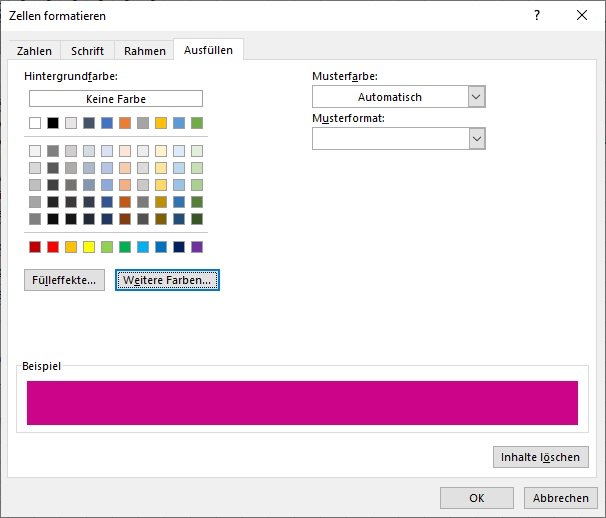Confirm with the OK button
Viewport: 606px width, 518px height.
(477, 497)
